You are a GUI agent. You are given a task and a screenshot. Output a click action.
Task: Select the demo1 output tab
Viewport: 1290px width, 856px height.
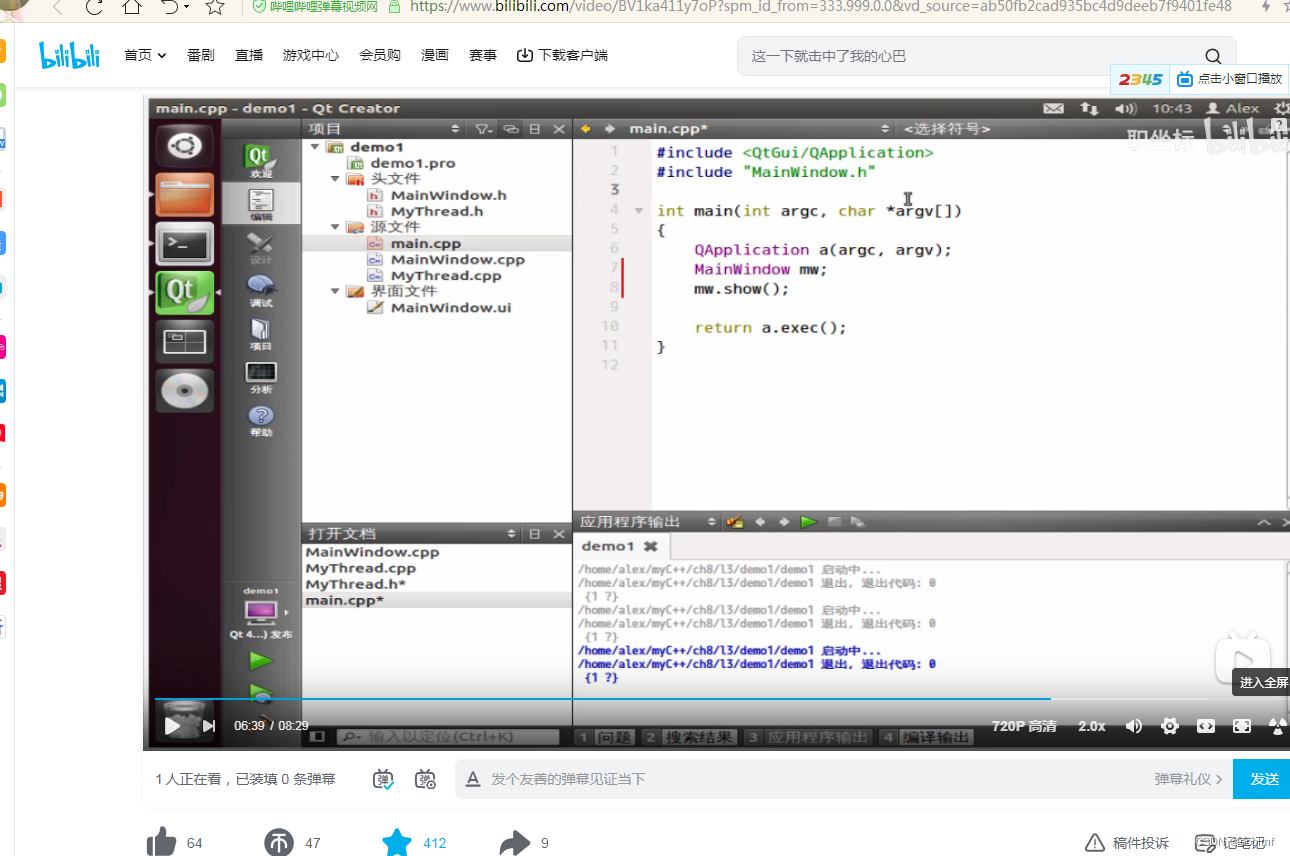(x=620, y=546)
